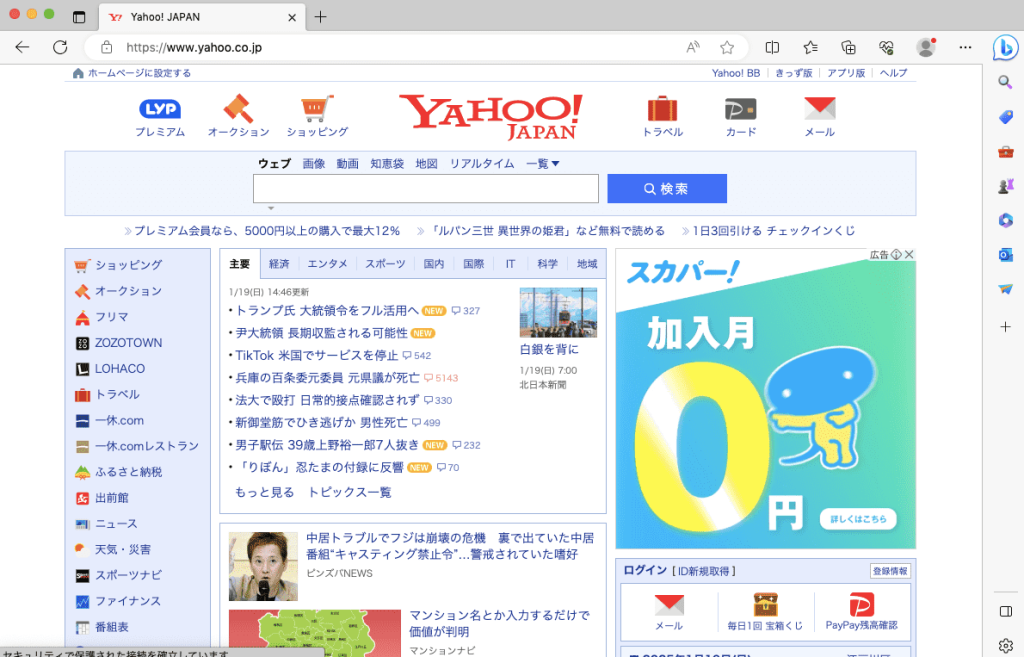Open the もっと見る link
The width and height of the screenshot is (1024, 657).
(264, 492)
